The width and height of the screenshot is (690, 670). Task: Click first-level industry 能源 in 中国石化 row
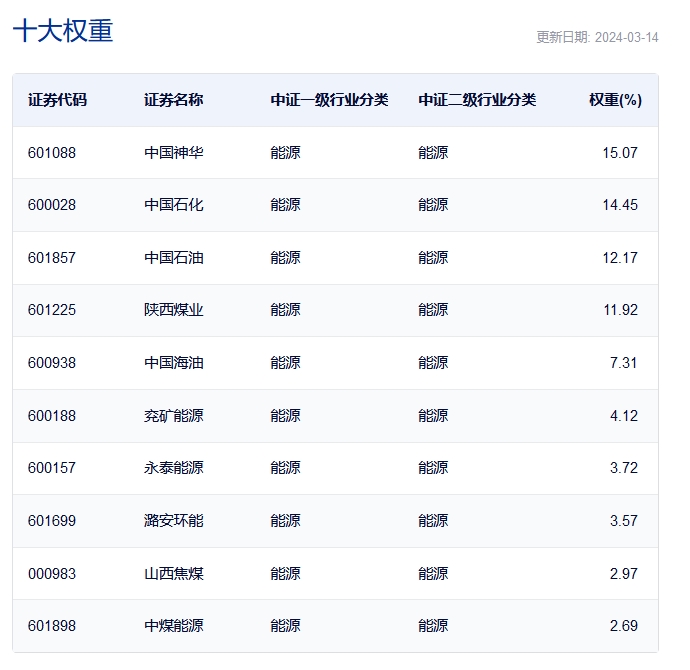(286, 205)
